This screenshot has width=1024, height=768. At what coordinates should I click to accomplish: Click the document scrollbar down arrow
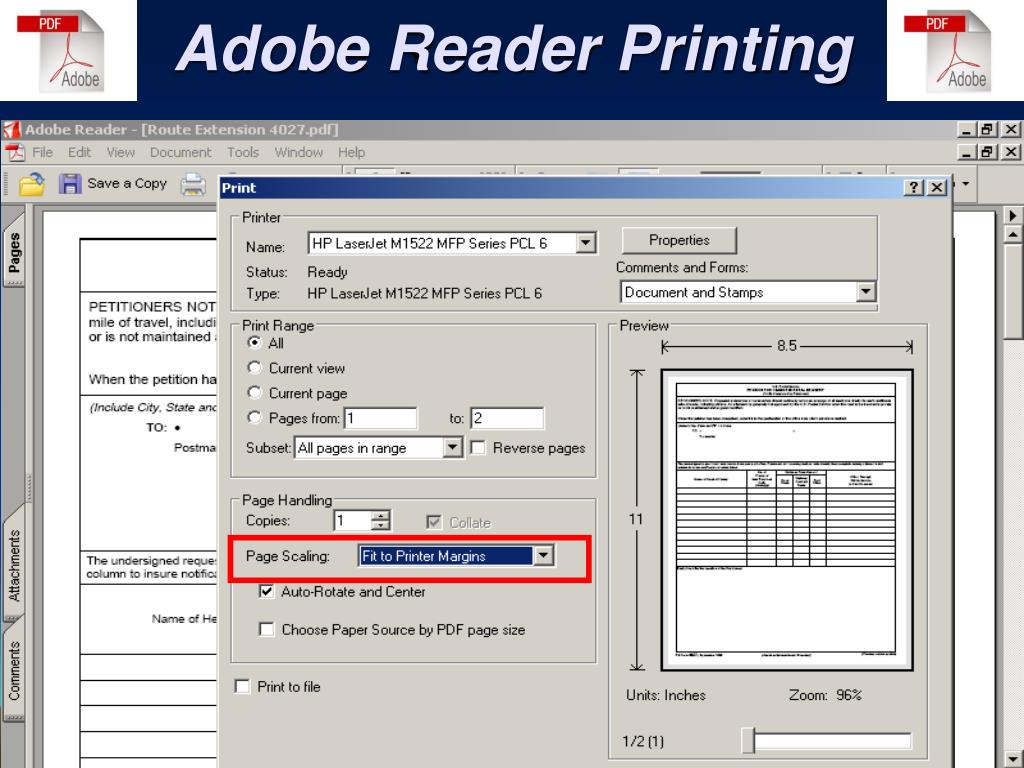(1012, 760)
